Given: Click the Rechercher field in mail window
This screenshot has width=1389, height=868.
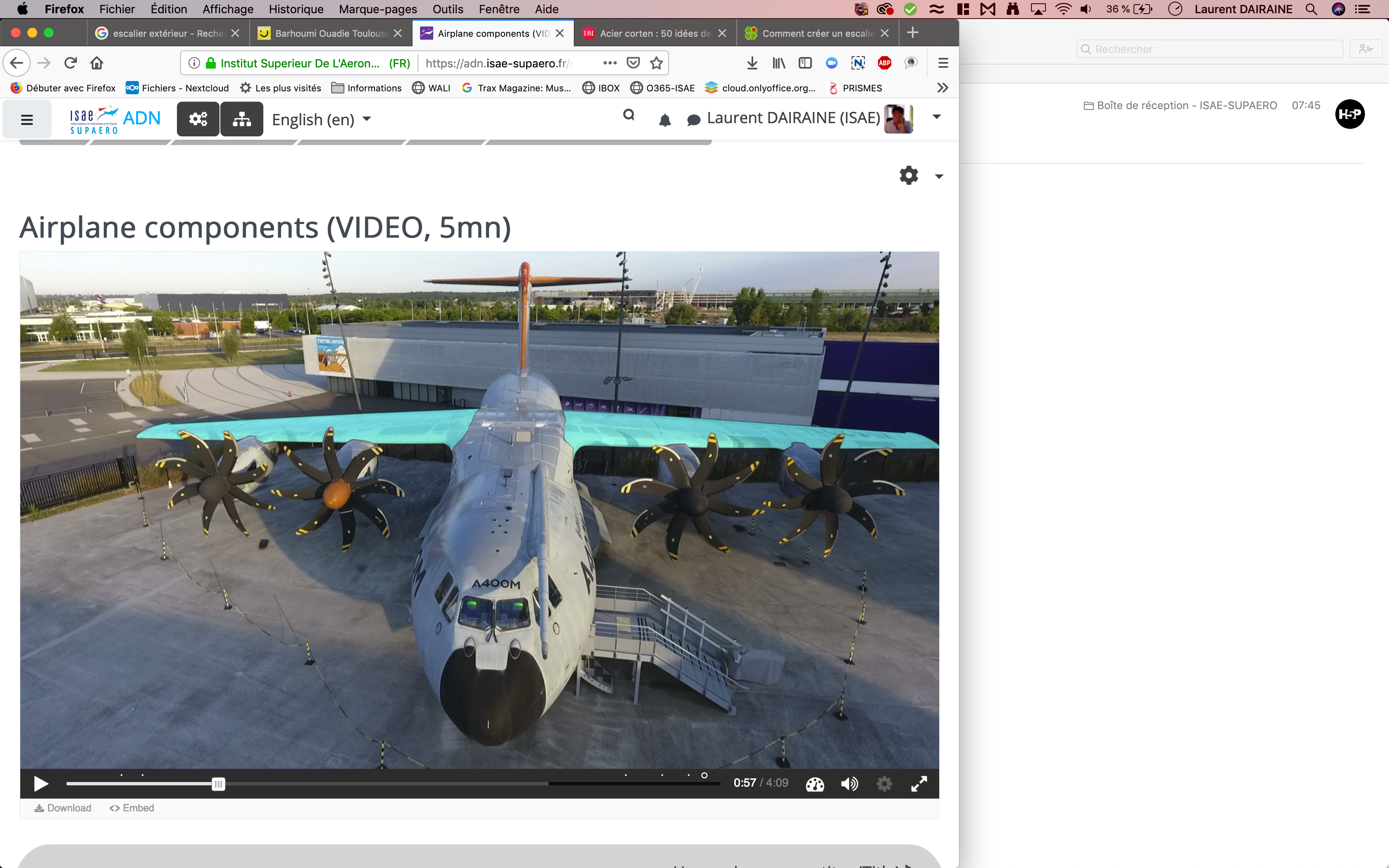Looking at the screenshot, I should coord(1209,49).
